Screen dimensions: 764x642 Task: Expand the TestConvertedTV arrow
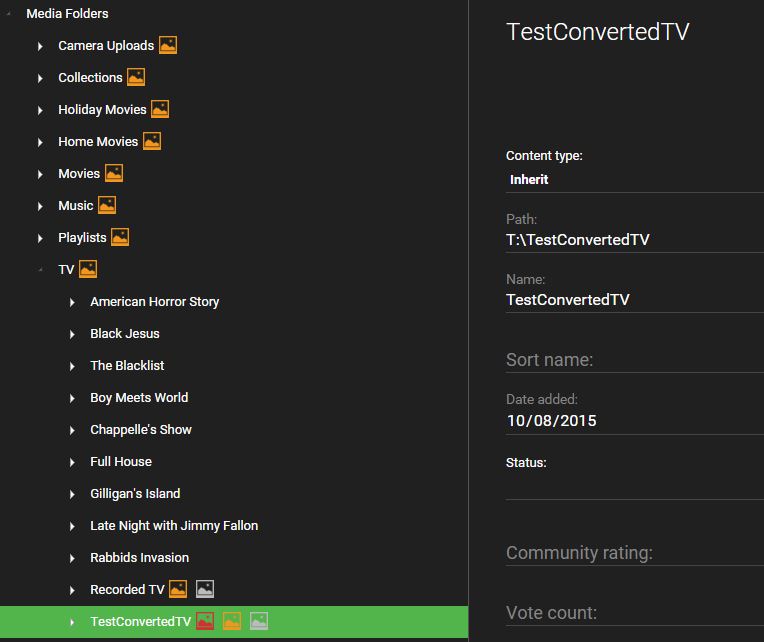pos(72,622)
